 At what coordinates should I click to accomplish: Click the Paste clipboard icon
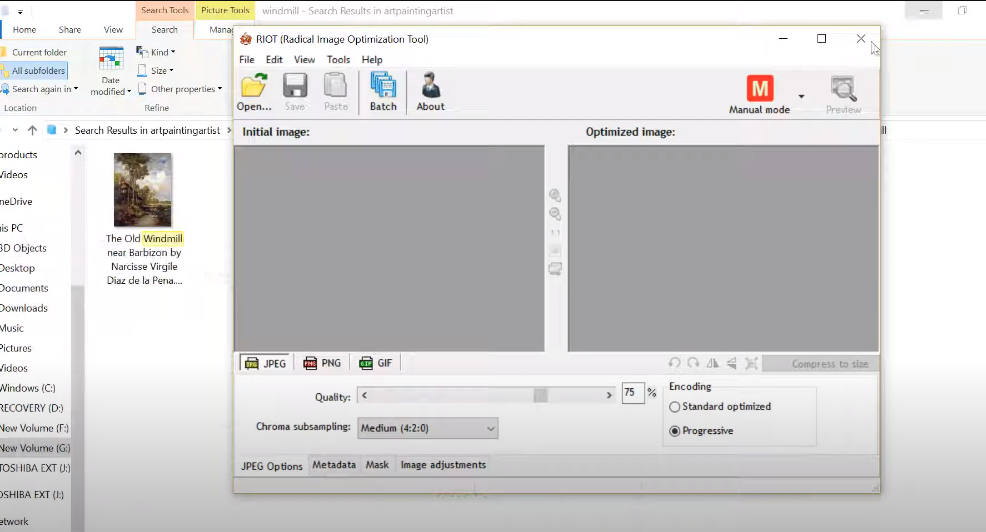[335, 86]
